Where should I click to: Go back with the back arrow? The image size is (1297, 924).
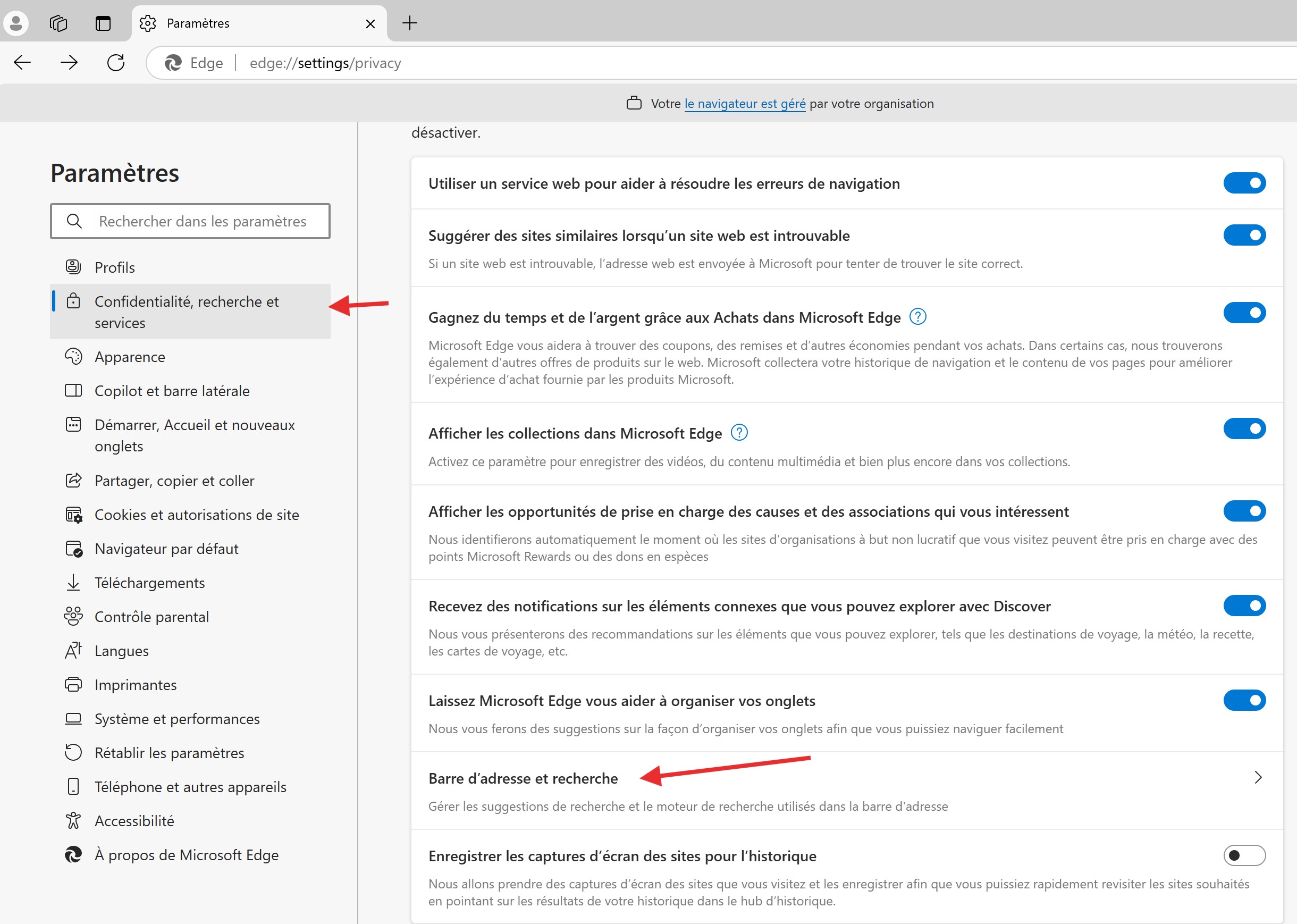22,63
